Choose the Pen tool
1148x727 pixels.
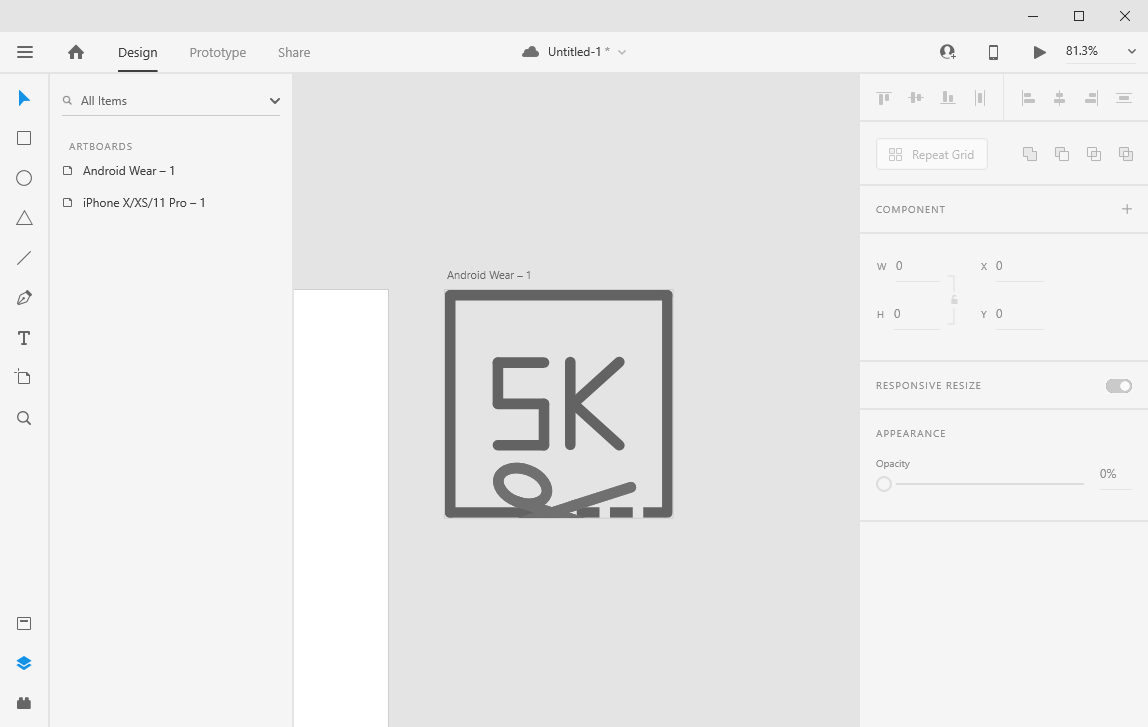(24, 298)
